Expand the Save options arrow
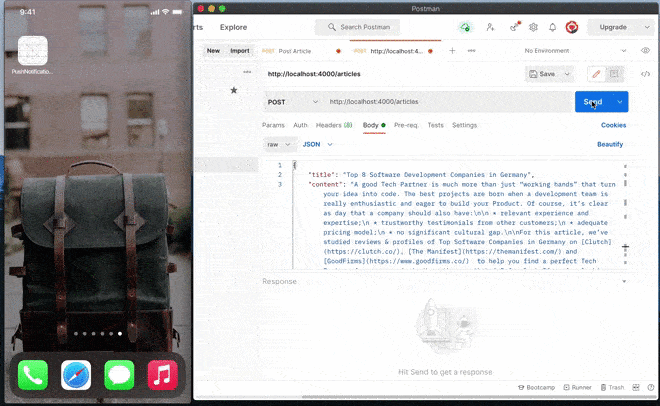Screen dimensions: 660x406 click(x=567, y=74)
